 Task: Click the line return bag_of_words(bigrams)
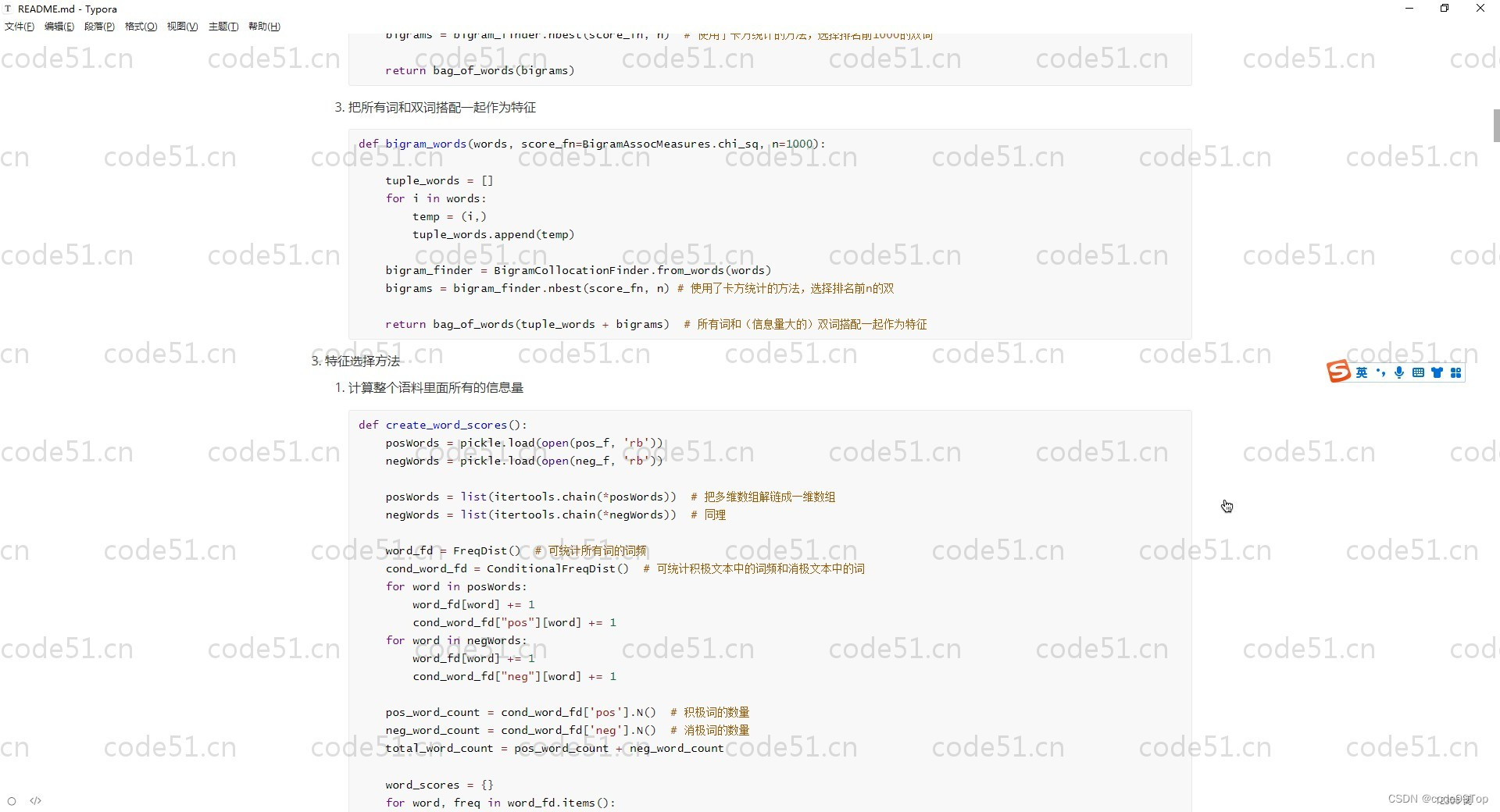pyautogui.click(x=480, y=70)
